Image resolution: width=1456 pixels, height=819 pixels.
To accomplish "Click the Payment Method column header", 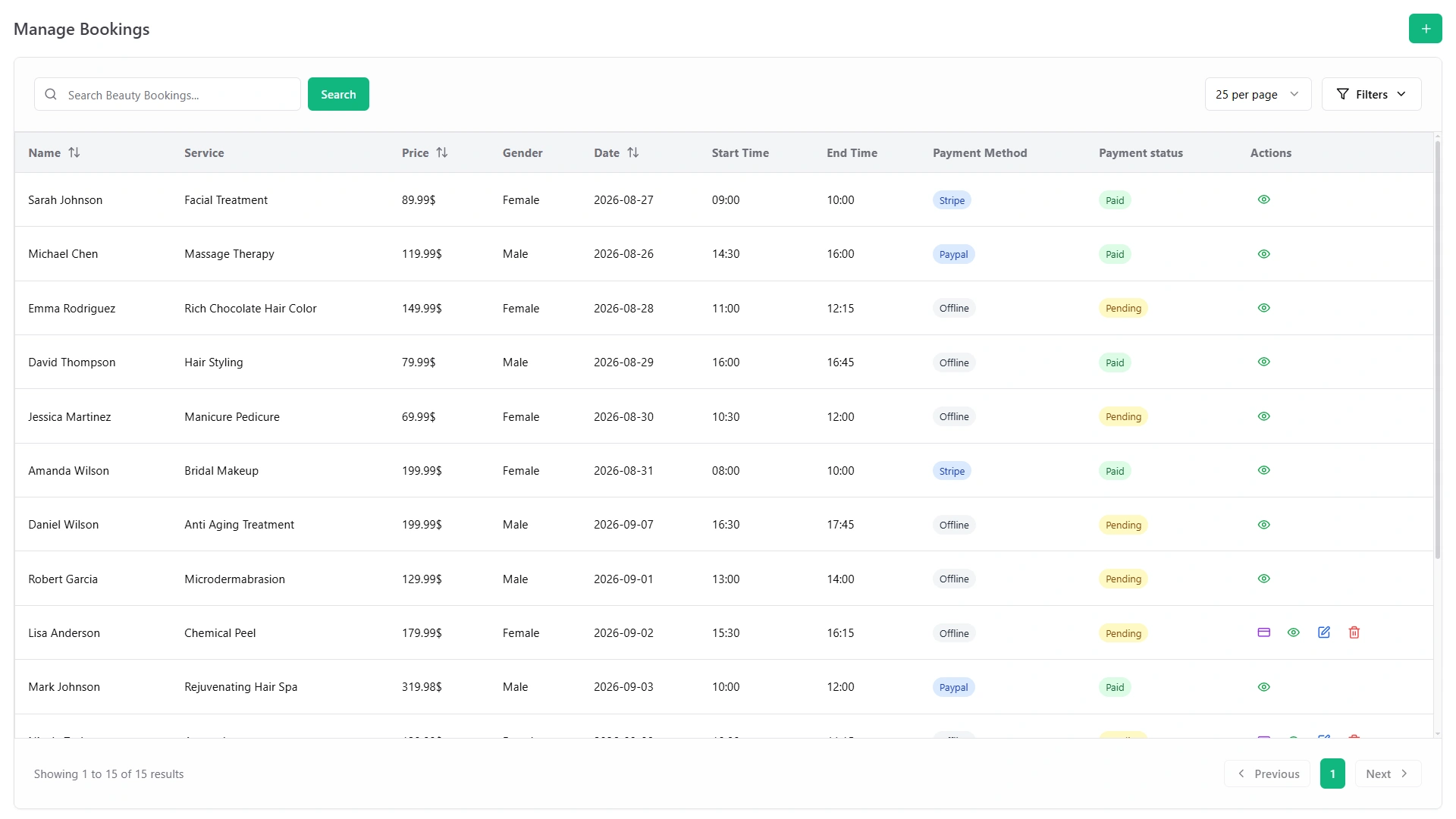I will [x=980, y=152].
